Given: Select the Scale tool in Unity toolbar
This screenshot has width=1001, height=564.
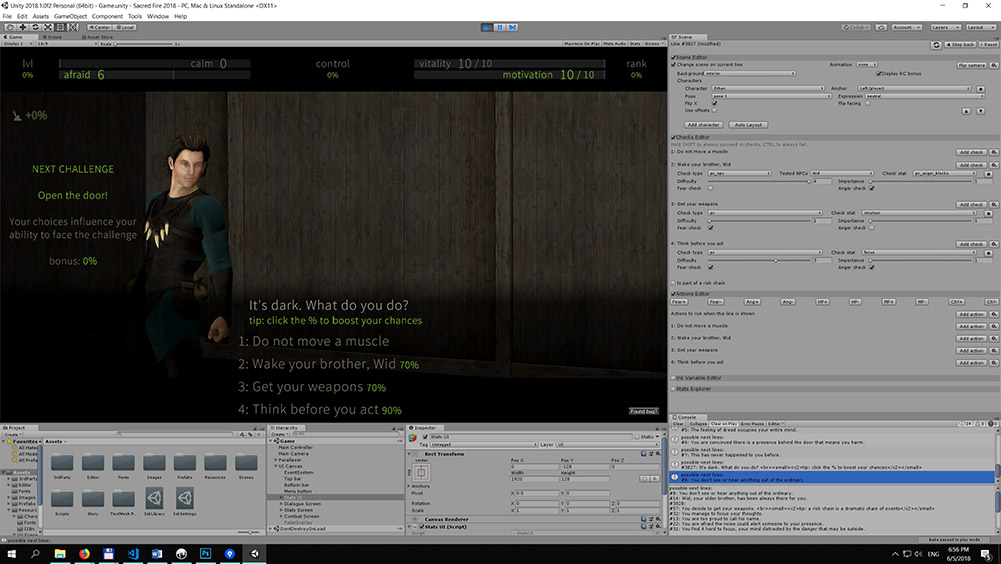Looking at the screenshot, I should 48,27.
